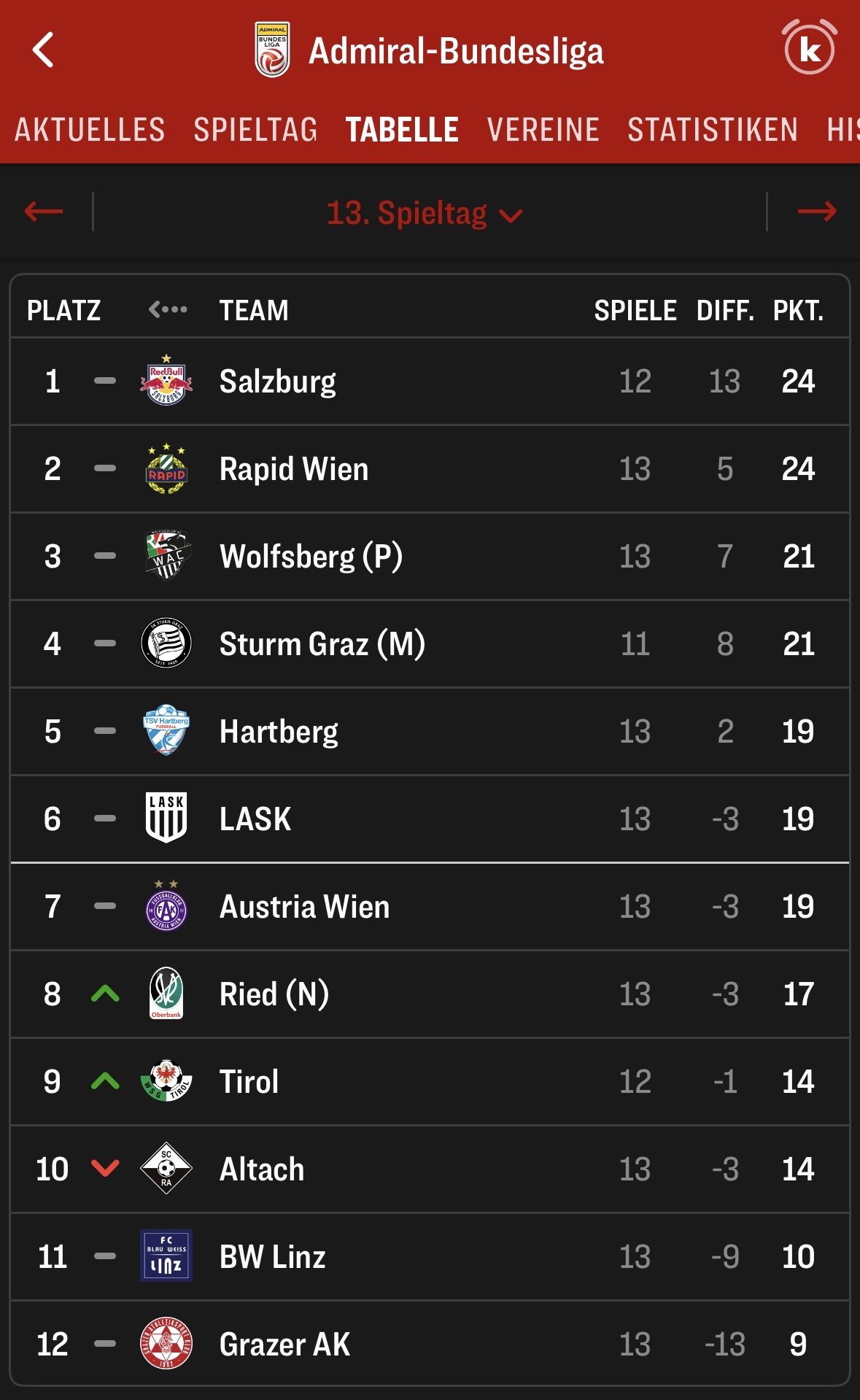
Task: Tap the BW Linz club logo
Action: pyautogui.click(x=166, y=1256)
